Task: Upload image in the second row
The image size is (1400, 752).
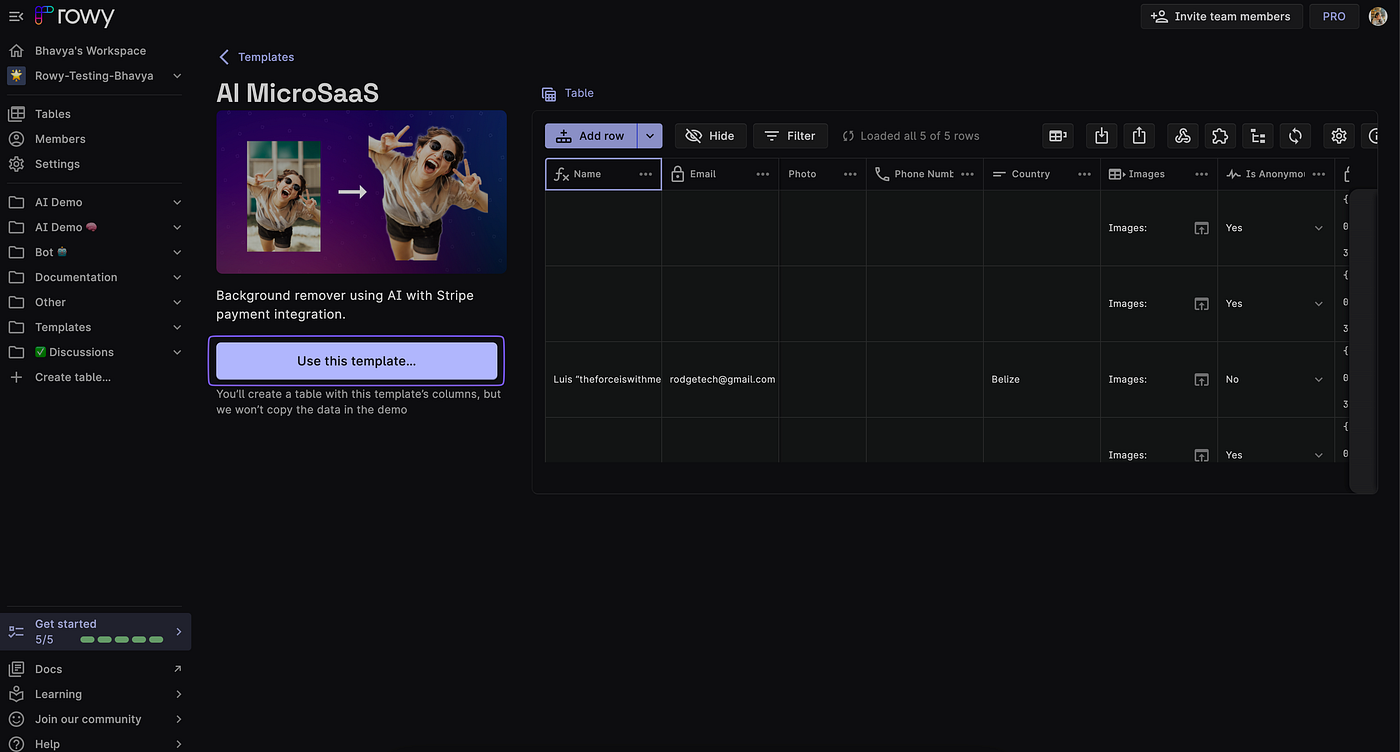Action: pyautogui.click(x=1201, y=304)
